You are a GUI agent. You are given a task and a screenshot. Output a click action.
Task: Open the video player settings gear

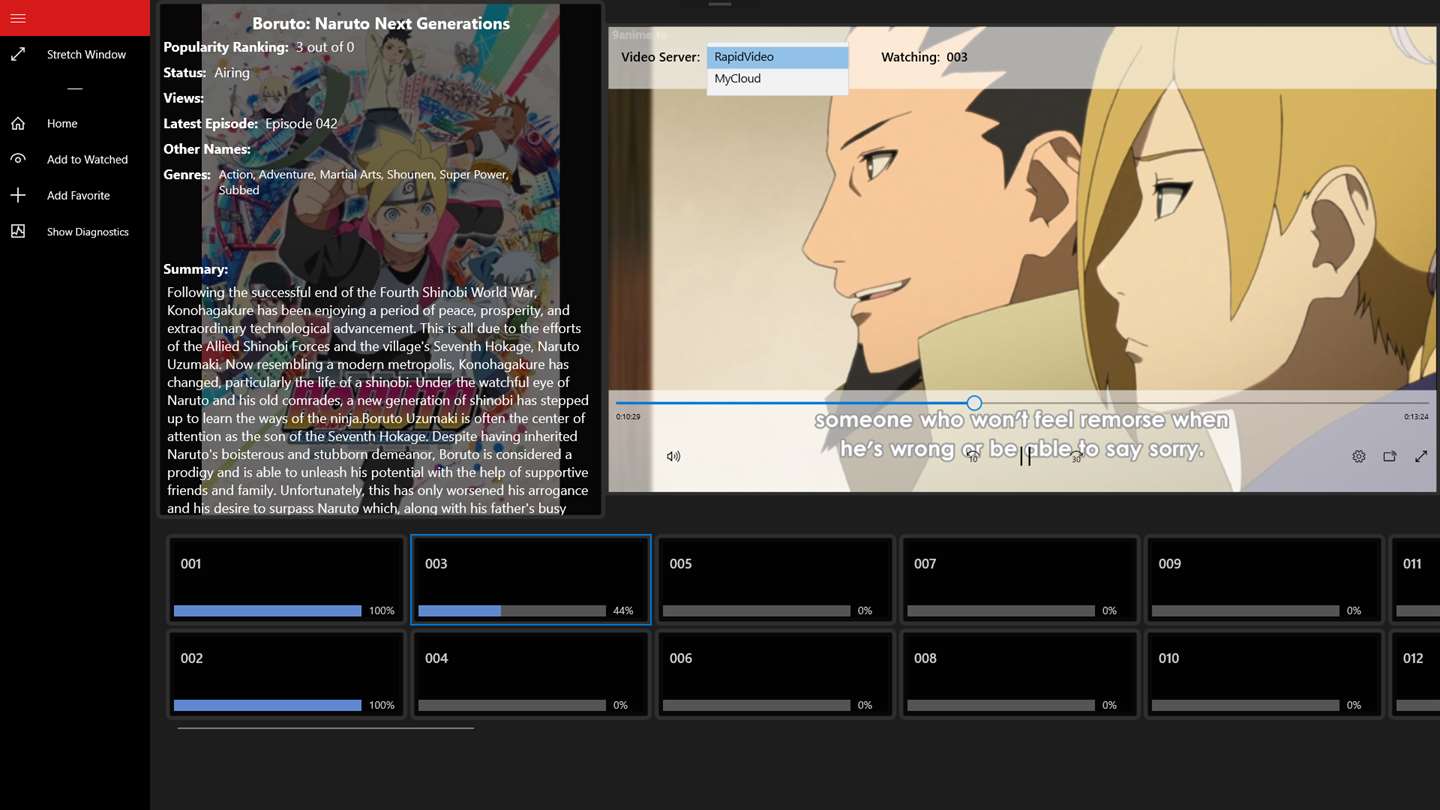(1359, 456)
